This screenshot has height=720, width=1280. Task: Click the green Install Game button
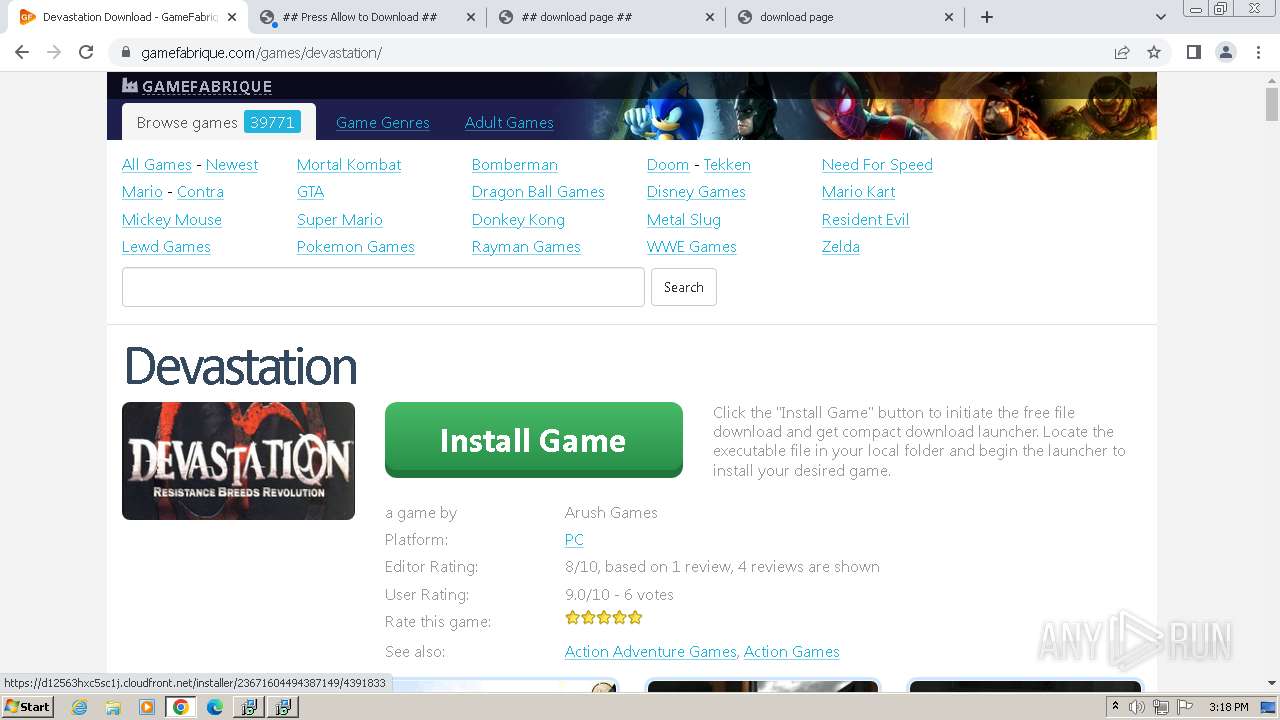point(534,440)
